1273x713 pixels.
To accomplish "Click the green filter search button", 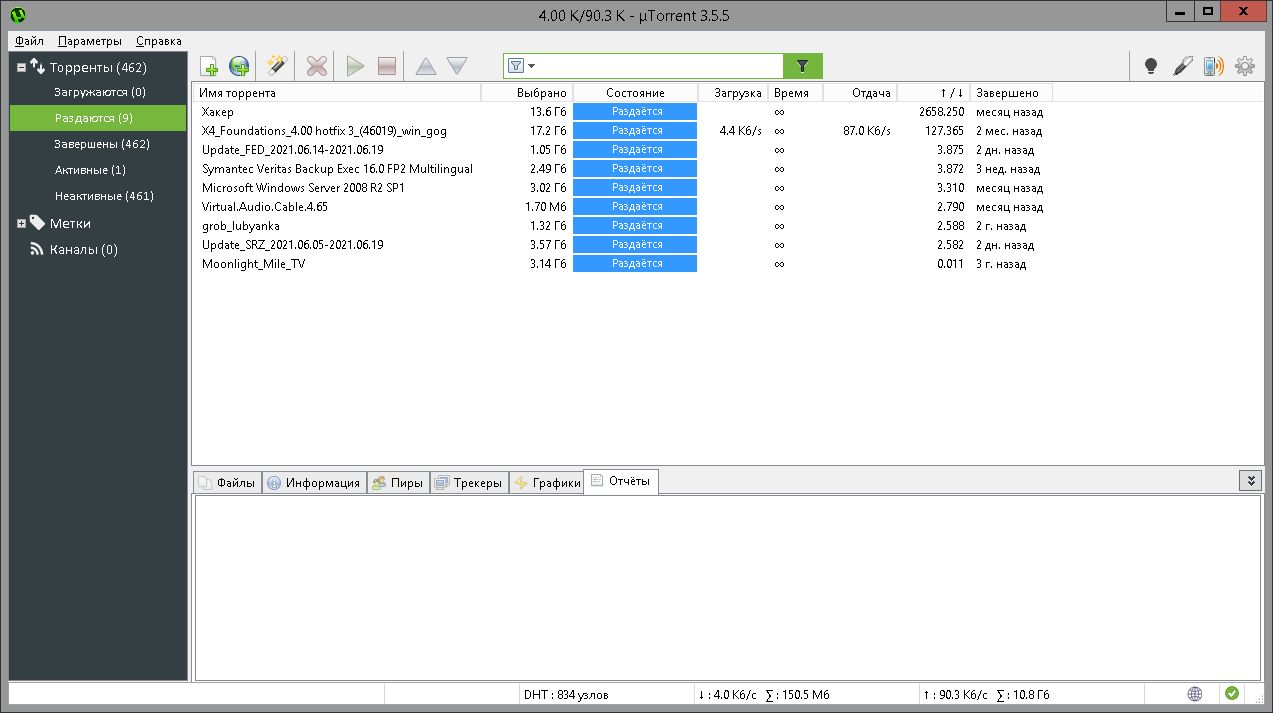I will [x=803, y=66].
